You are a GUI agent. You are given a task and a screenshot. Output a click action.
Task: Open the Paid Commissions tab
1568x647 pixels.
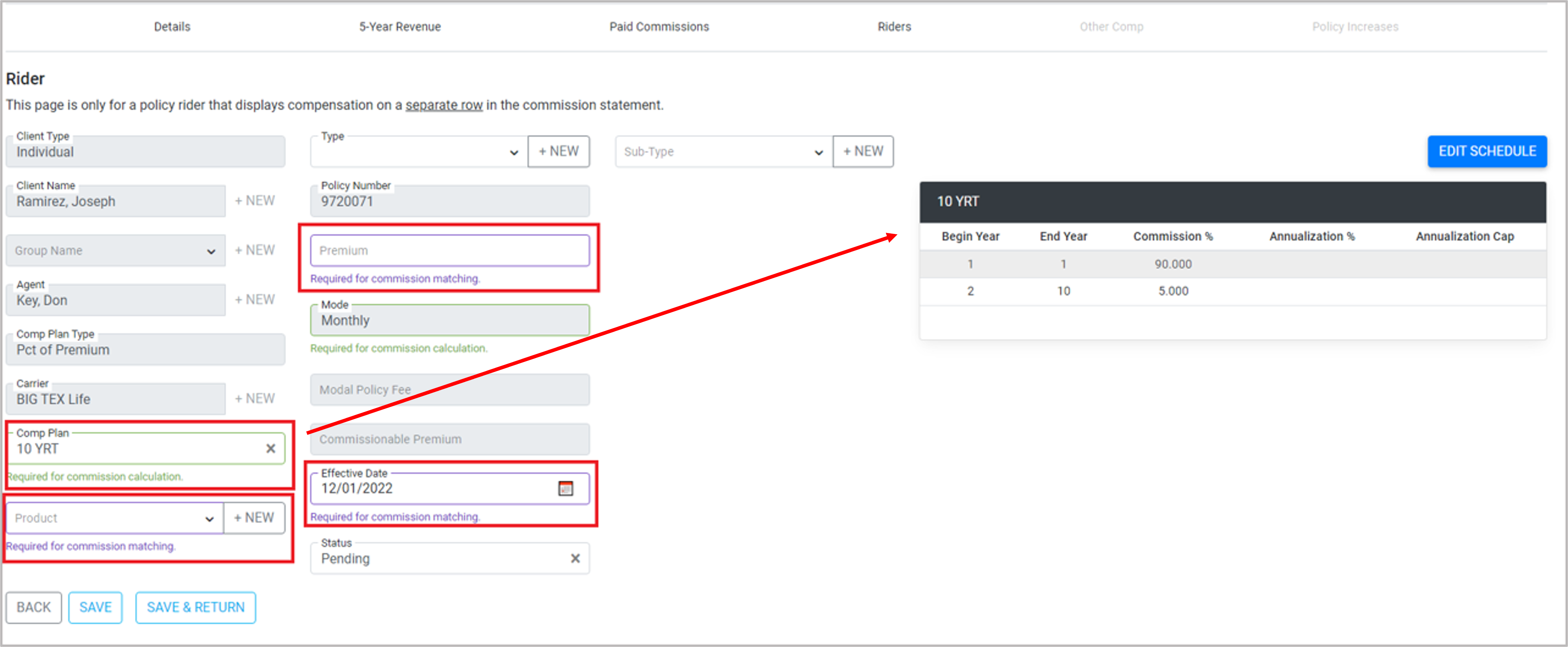659,27
